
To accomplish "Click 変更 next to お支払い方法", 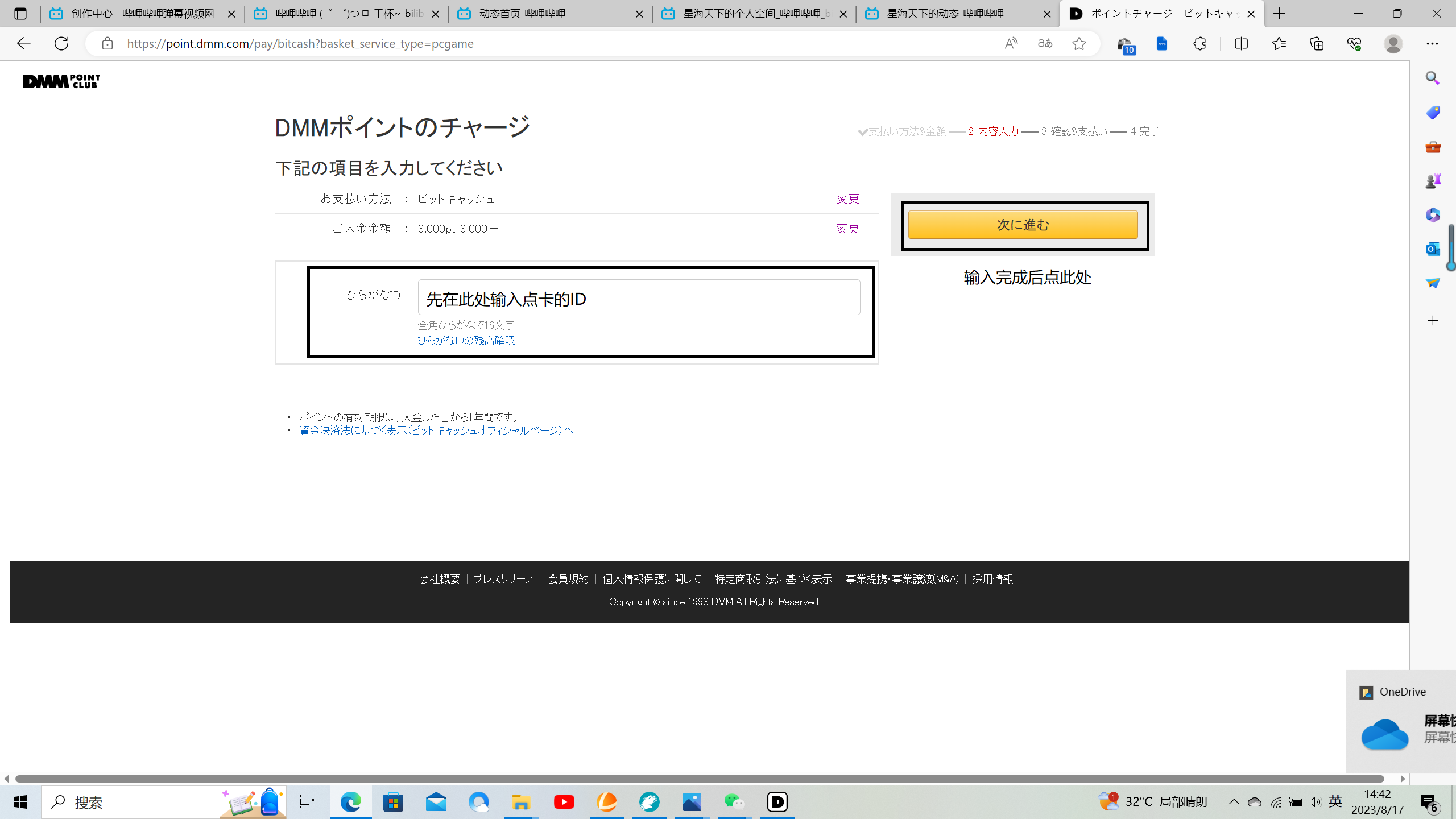I will (847, 198).
